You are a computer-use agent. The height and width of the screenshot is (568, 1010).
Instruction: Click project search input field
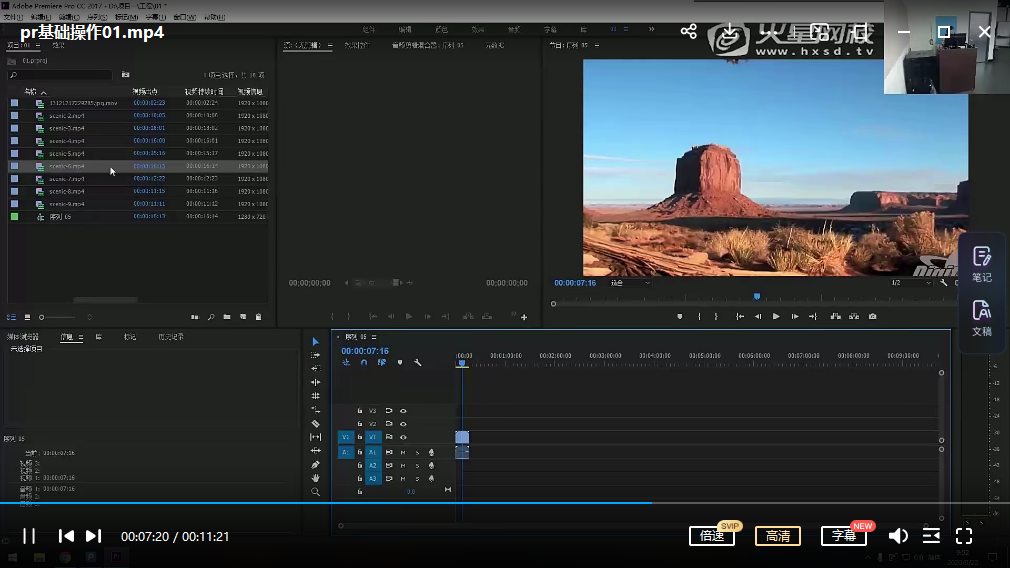[61, 75]
